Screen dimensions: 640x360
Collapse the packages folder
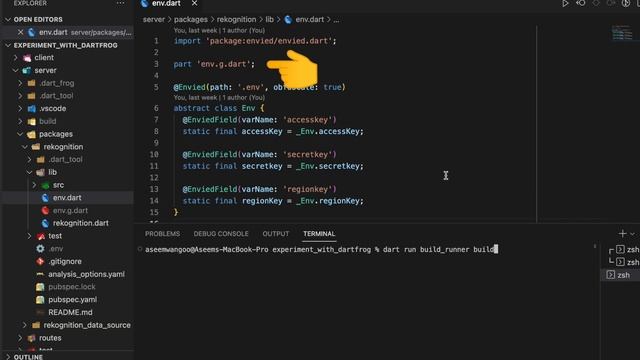20,134
